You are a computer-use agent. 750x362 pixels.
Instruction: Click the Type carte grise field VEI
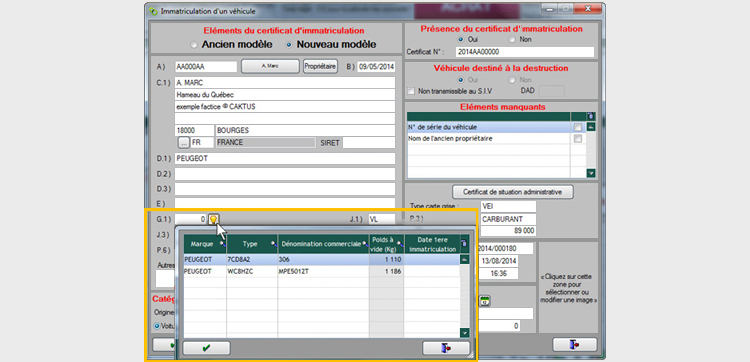coord(508,207)
